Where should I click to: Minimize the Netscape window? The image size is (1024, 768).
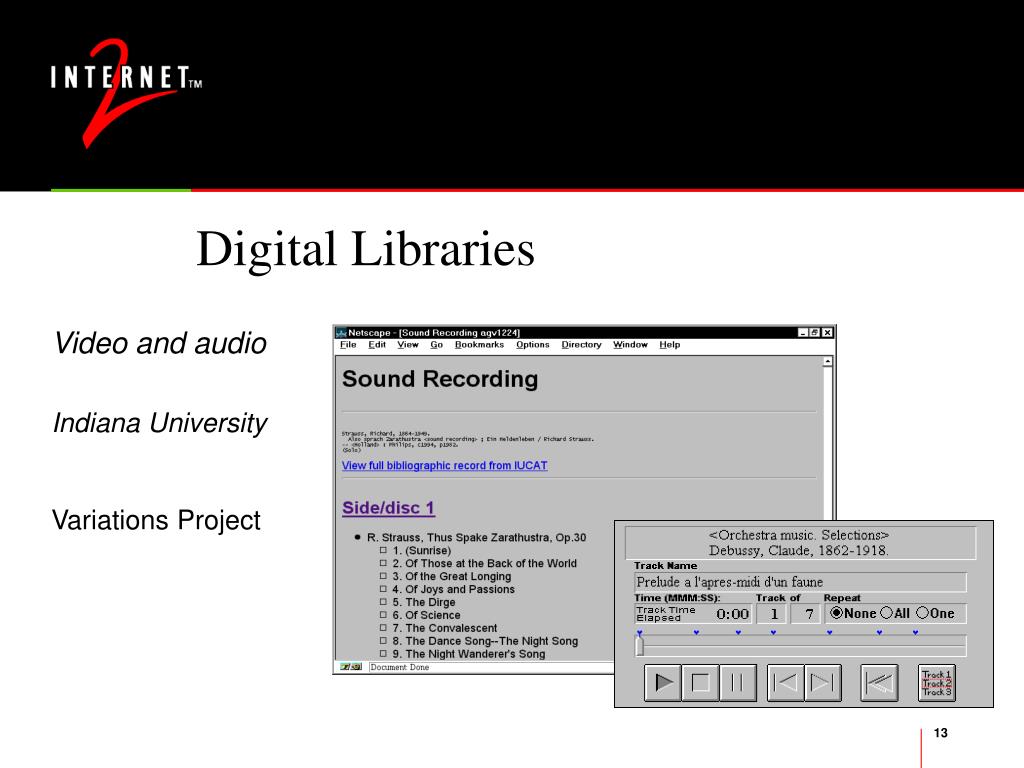click(803, 333)
